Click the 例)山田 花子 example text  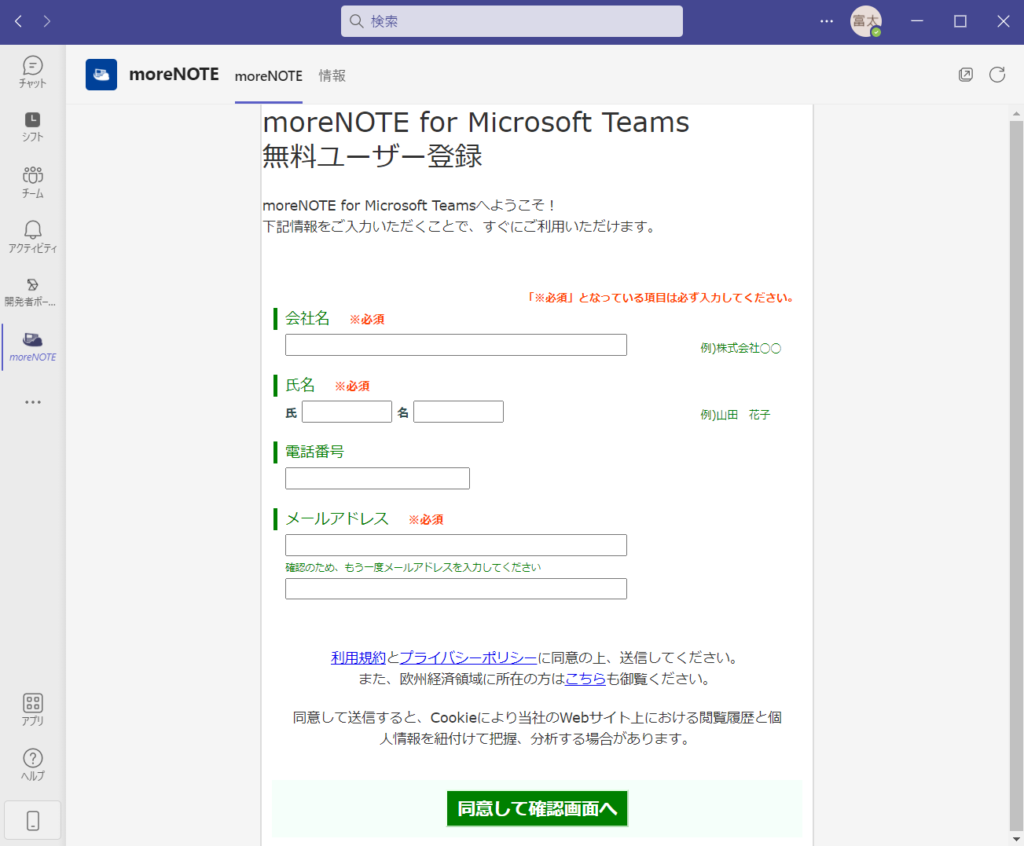click(x=735, y=415)
